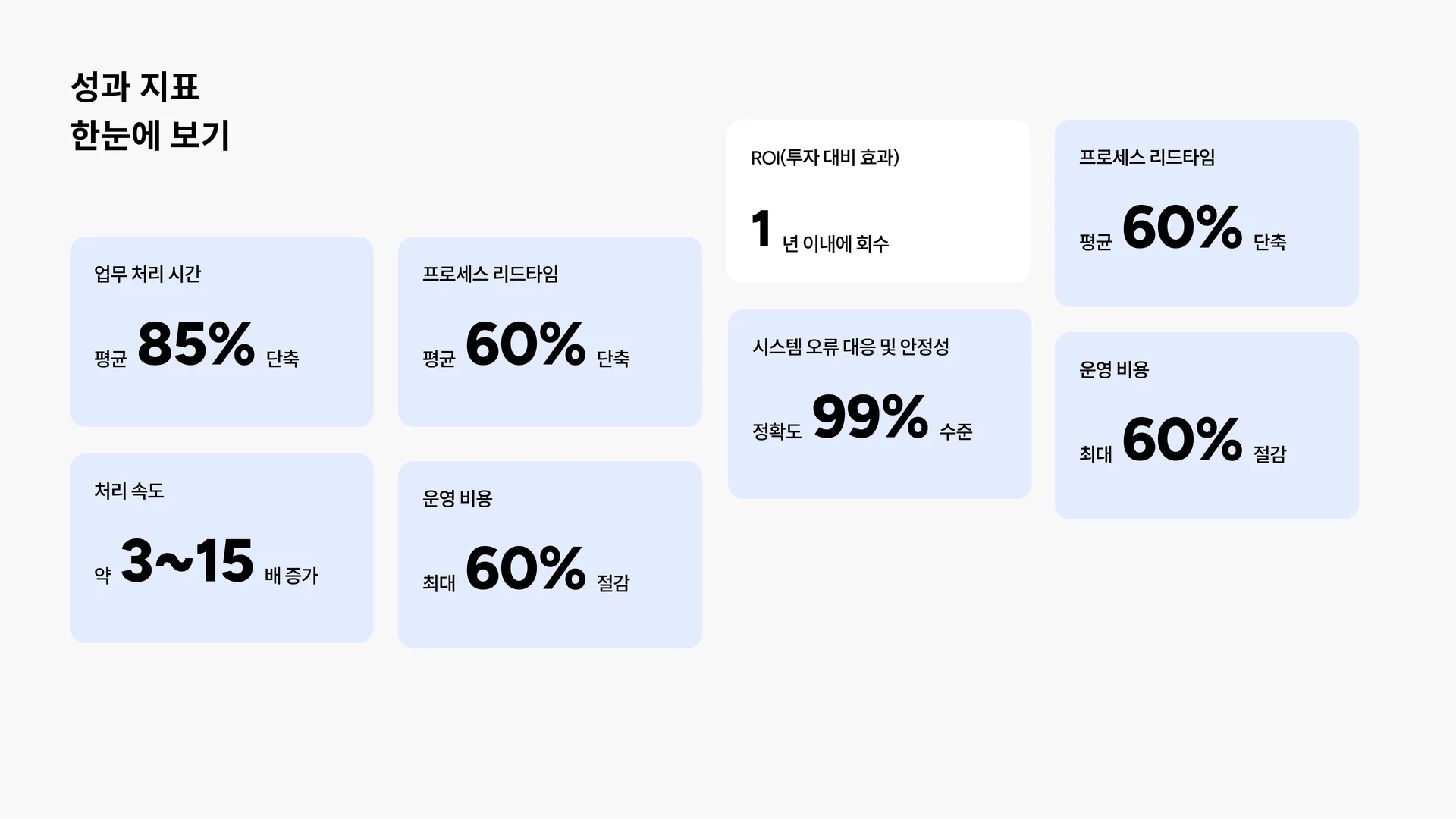Select the '처리 속도' card label
The height and width of the screenshot is (819, 1456).
[129, 491]
